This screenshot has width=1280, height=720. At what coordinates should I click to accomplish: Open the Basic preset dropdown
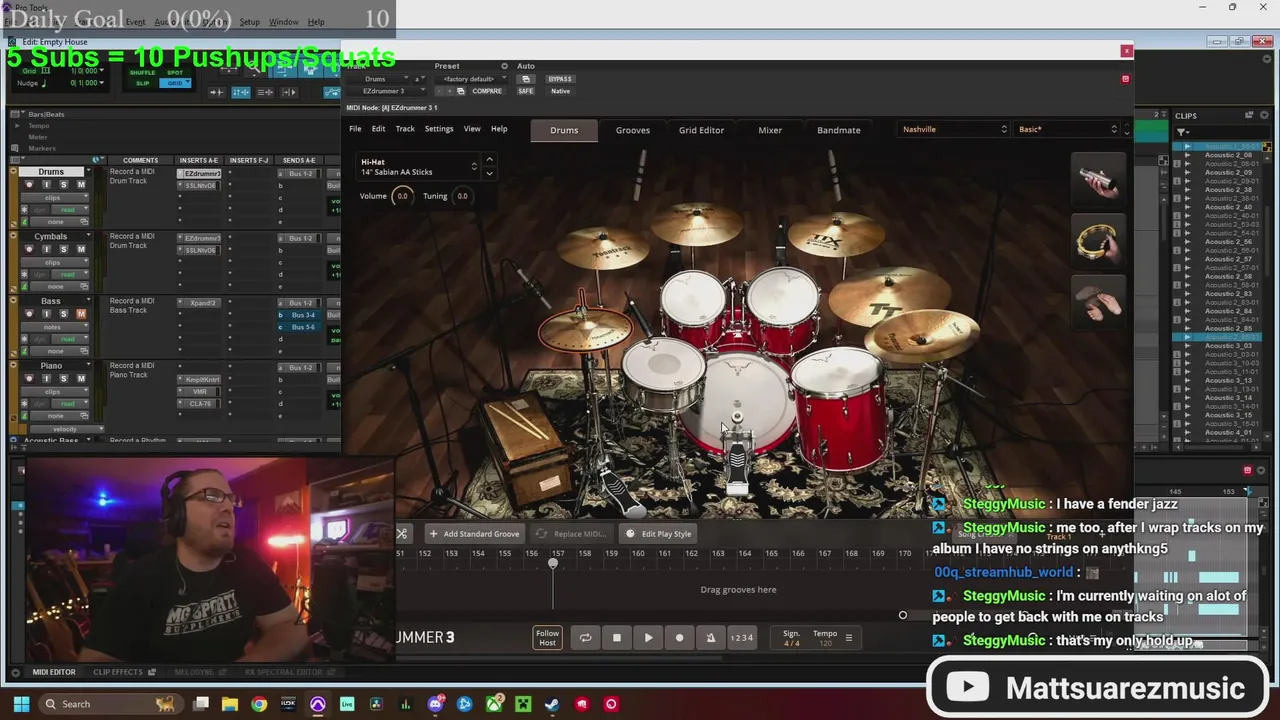pyautogui.click(x=1067, y=129)
